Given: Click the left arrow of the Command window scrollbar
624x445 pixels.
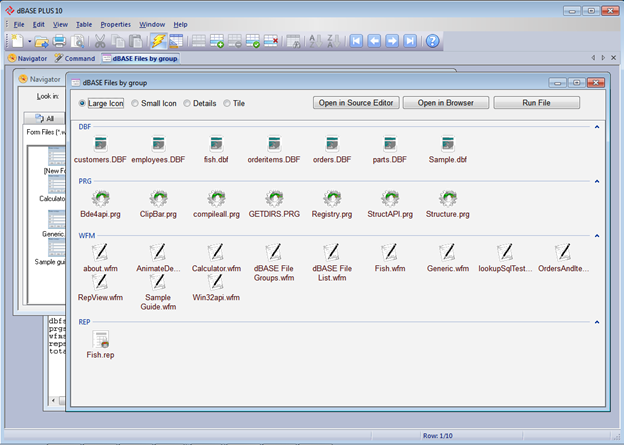Looking at the screenshot, I should click(54, 400).
